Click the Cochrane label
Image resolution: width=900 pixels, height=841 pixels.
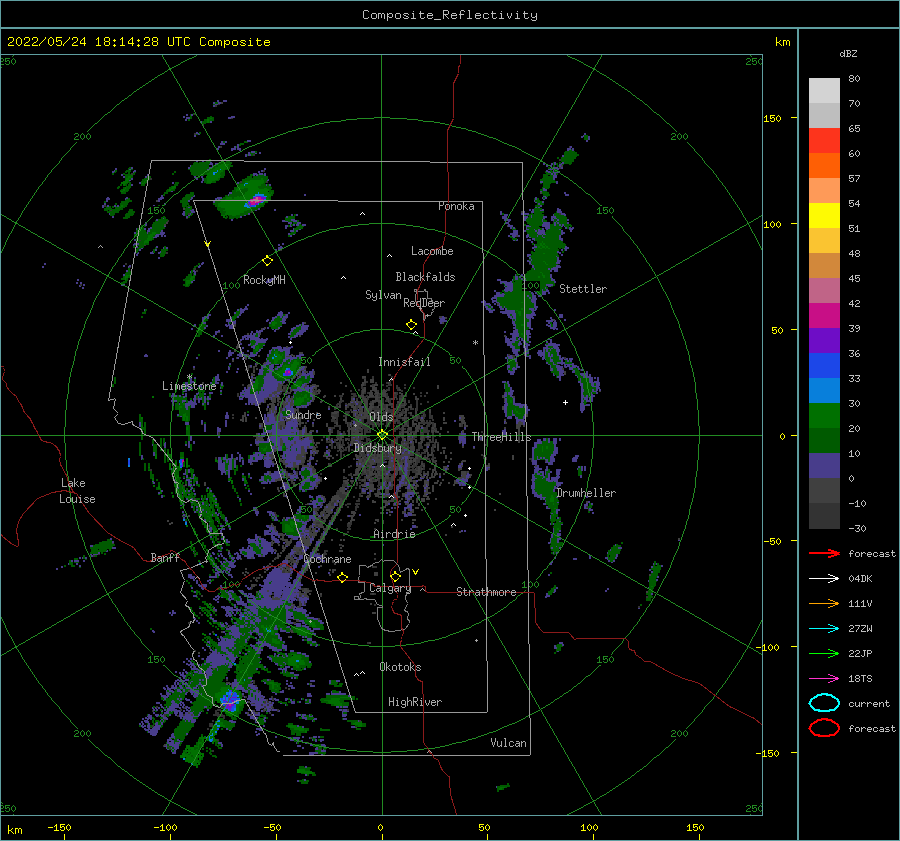point(327,559)
